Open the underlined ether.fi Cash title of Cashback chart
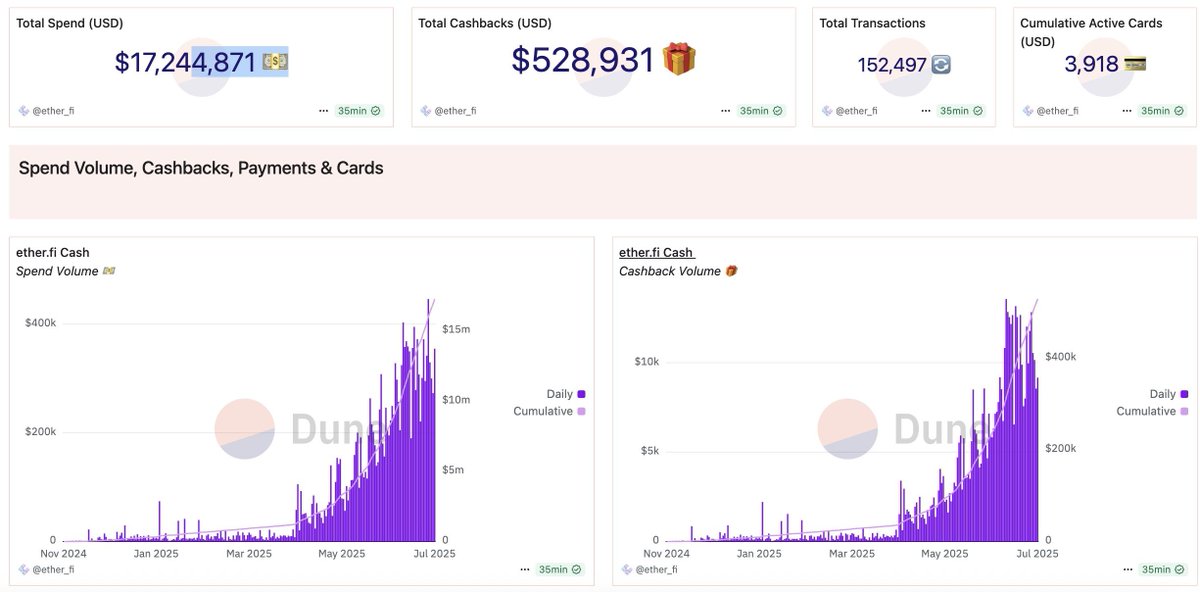This screenshot has height=592, width=1200. [656, 253]
